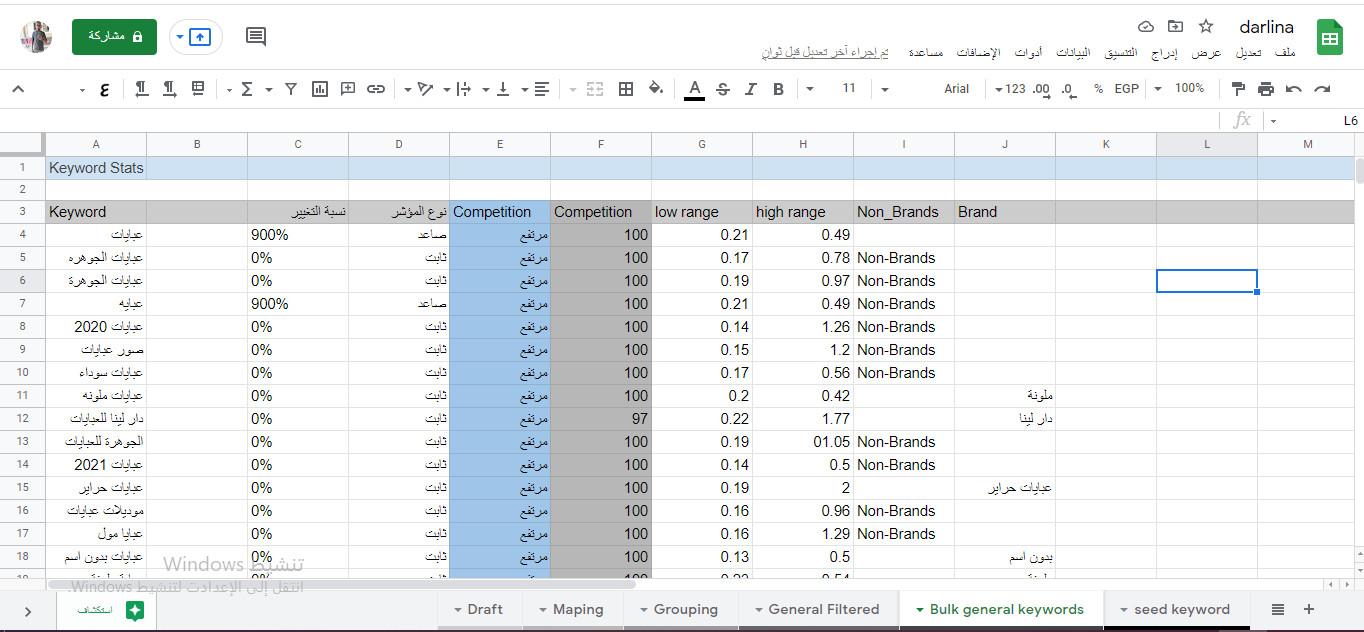Image resolution: width=1364 pixels, height=632 pixels.
Task: Add a new sheet with the plus button
Action: (x=1308, y=608)
